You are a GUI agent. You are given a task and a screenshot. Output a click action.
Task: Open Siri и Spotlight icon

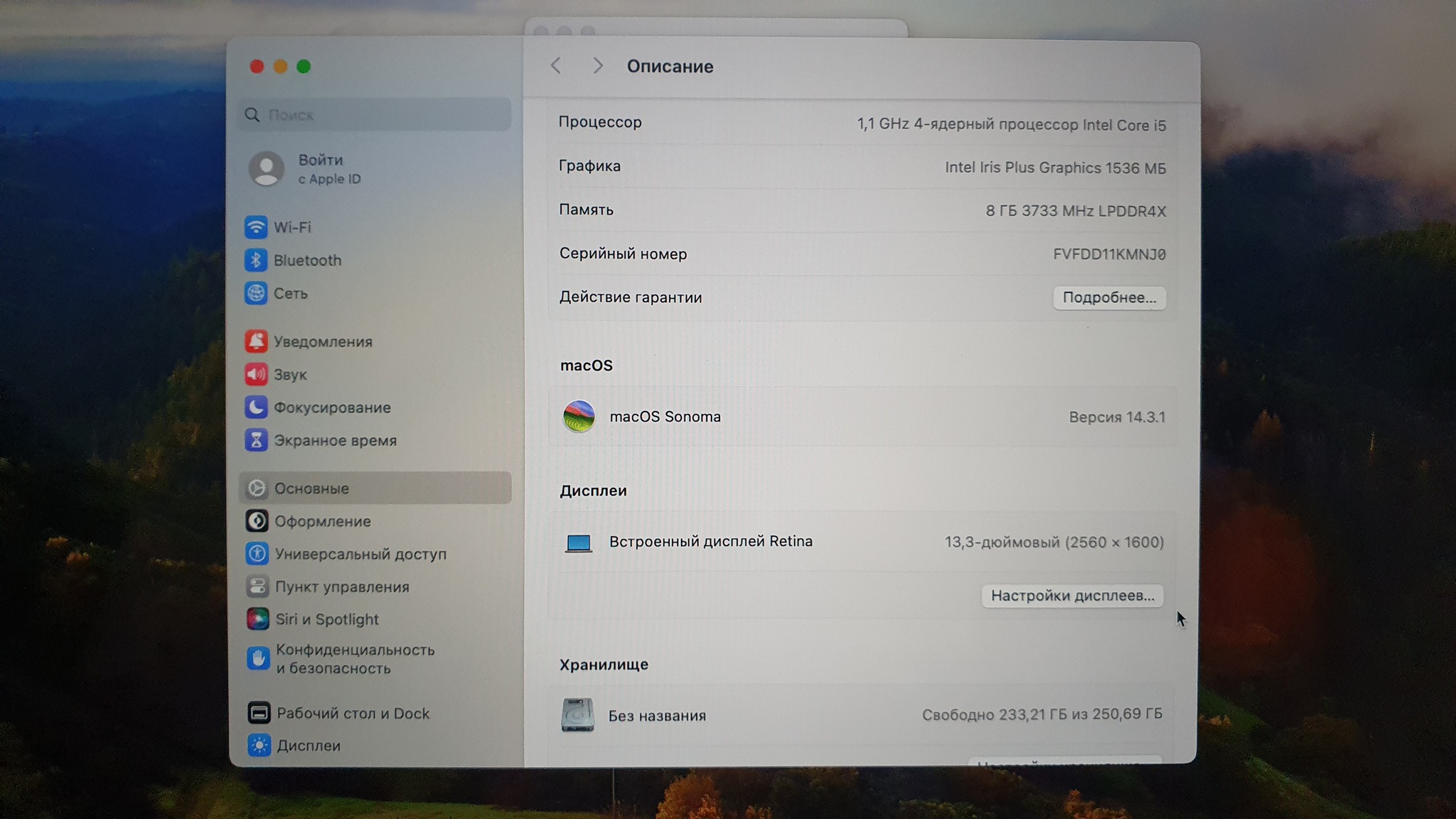pos(258,619)
